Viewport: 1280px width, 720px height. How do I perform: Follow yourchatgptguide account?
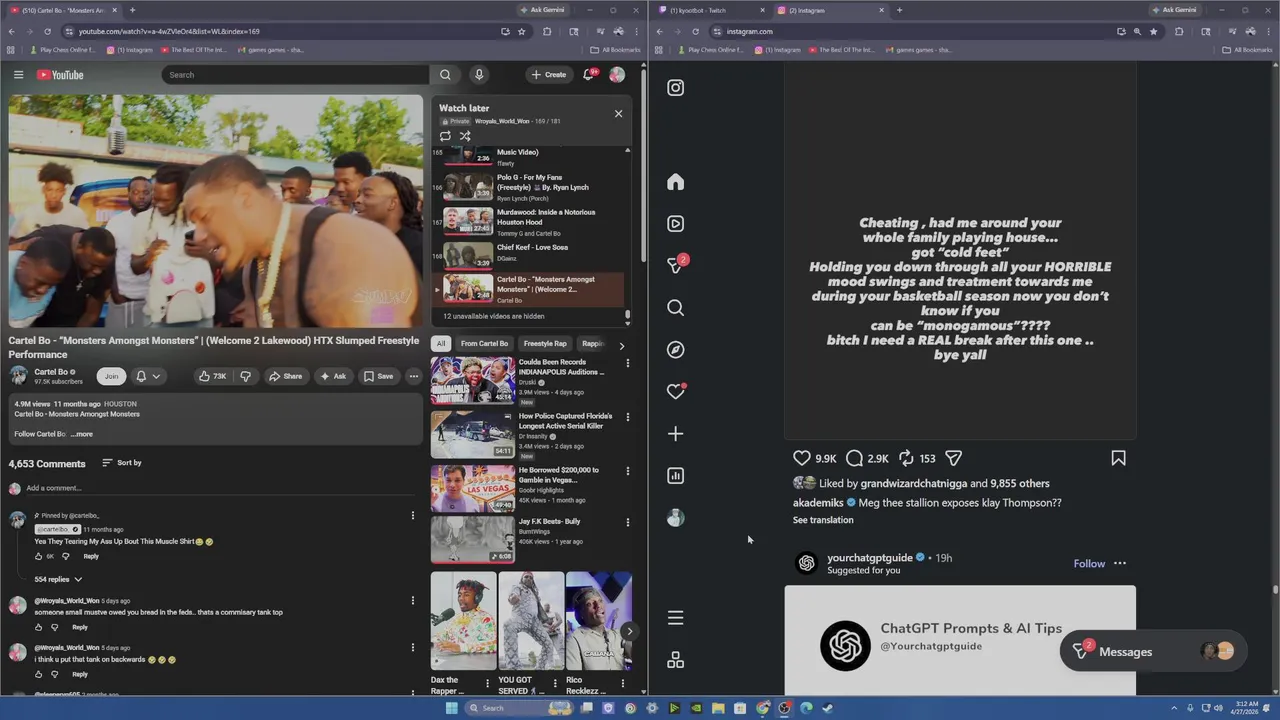pyautogui.click(x=1089, y=564)
